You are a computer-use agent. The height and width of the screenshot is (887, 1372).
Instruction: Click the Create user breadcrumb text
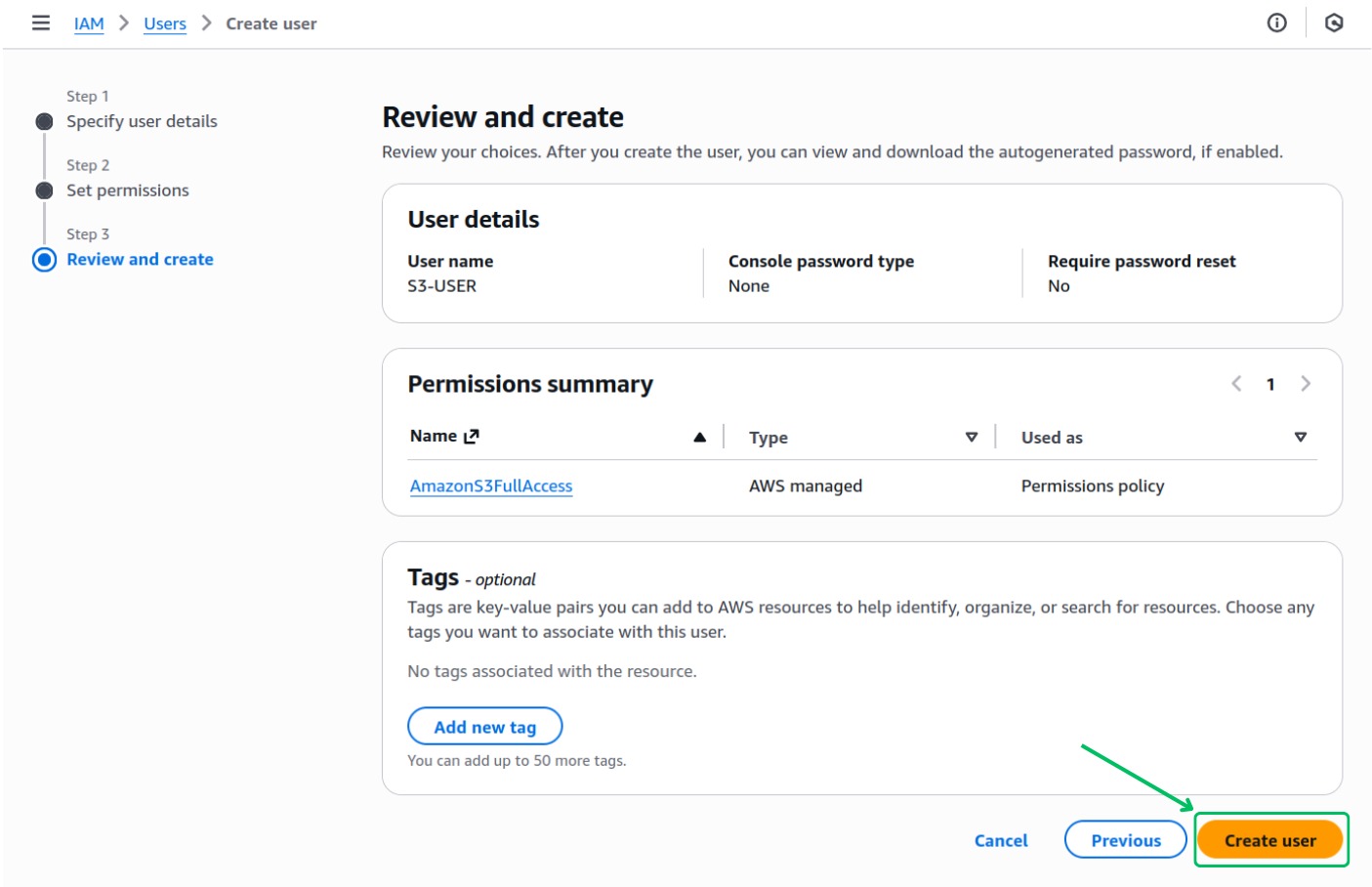click(271, 23)
